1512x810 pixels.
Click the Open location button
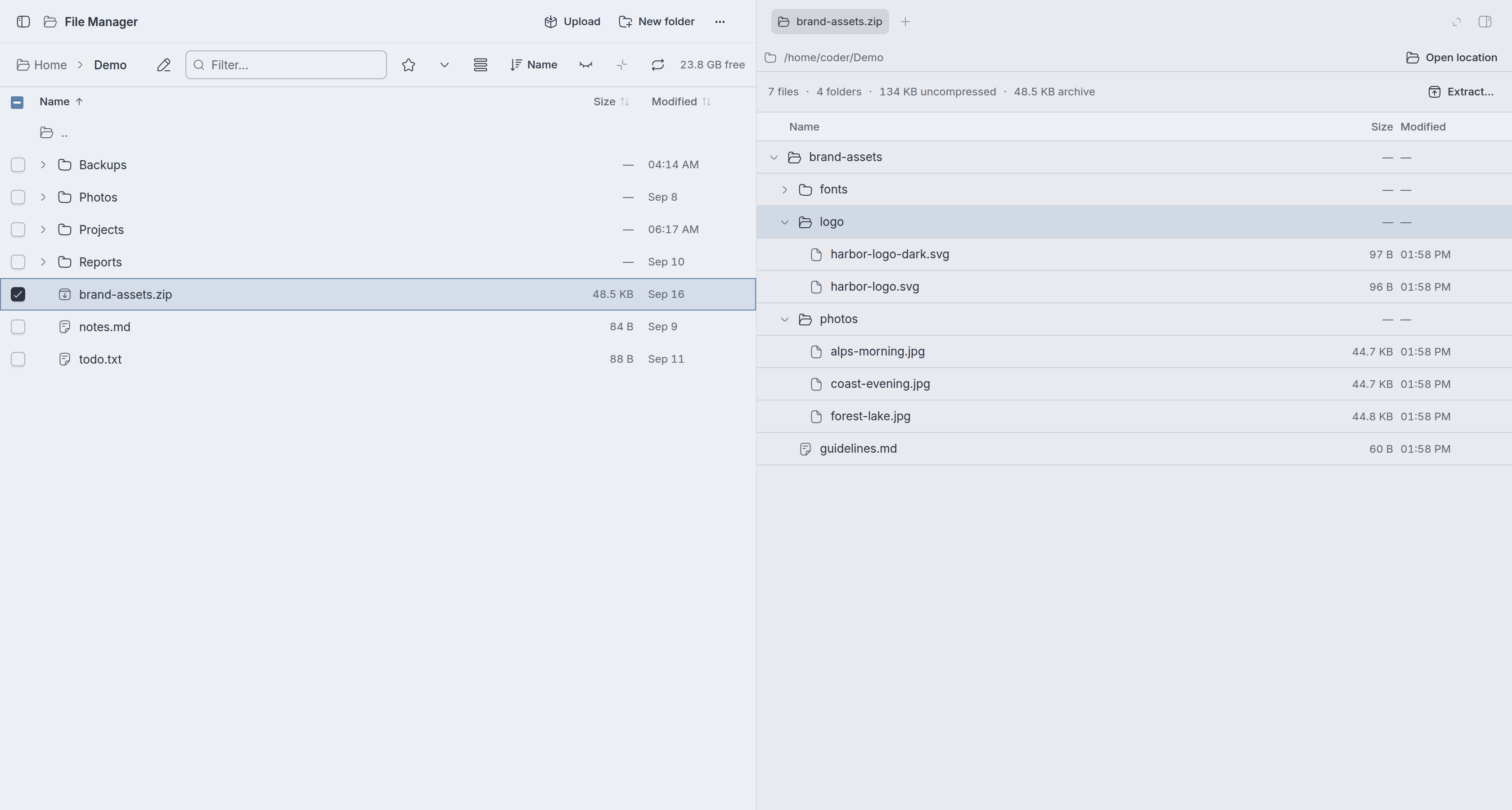1452,58
